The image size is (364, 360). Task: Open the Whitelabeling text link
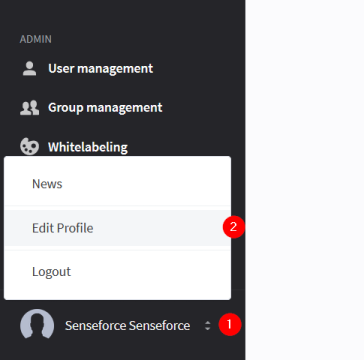pyautogui.click(x=88, y=147)
